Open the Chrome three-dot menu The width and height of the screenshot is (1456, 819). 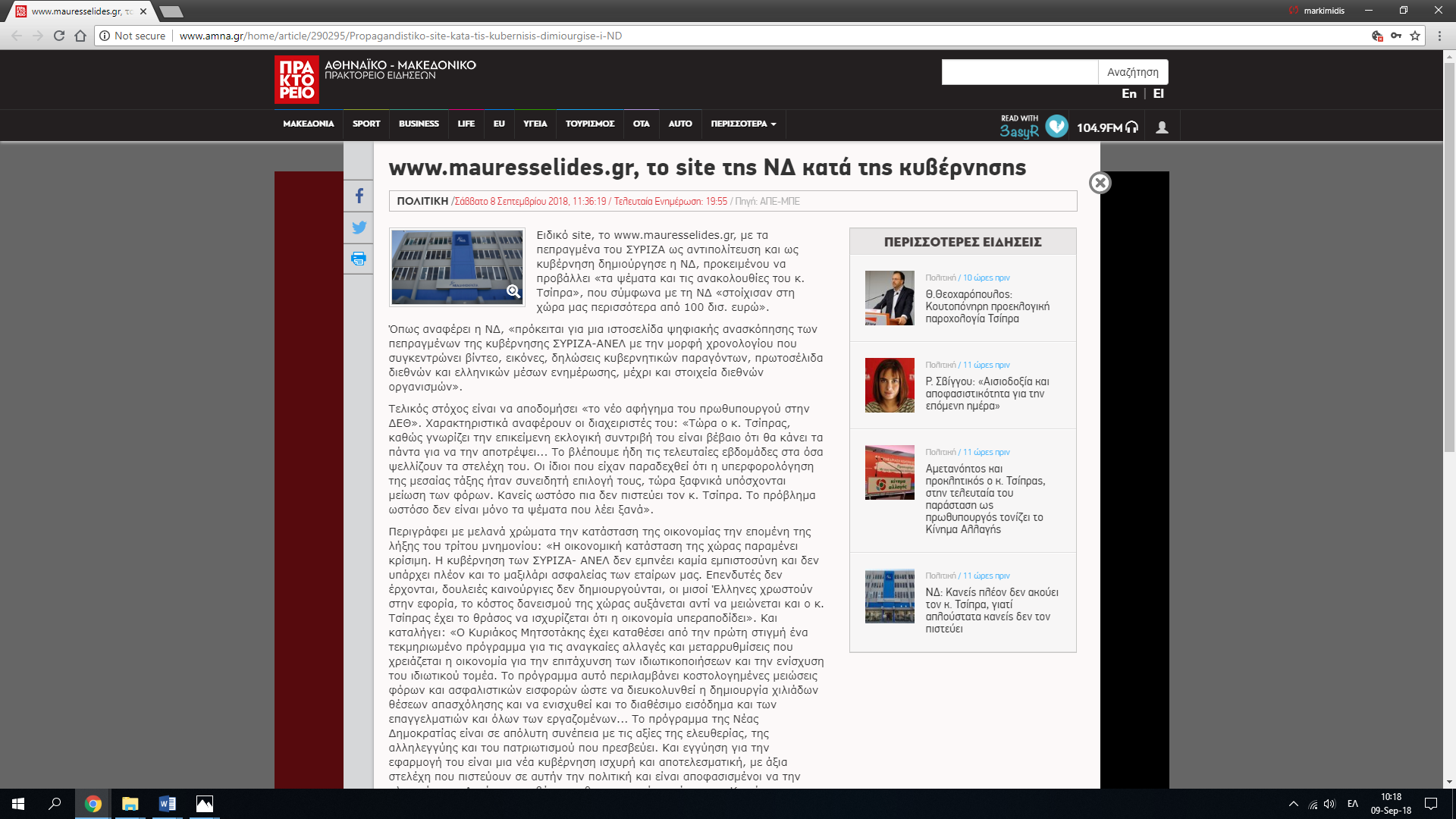[1439, 36]
